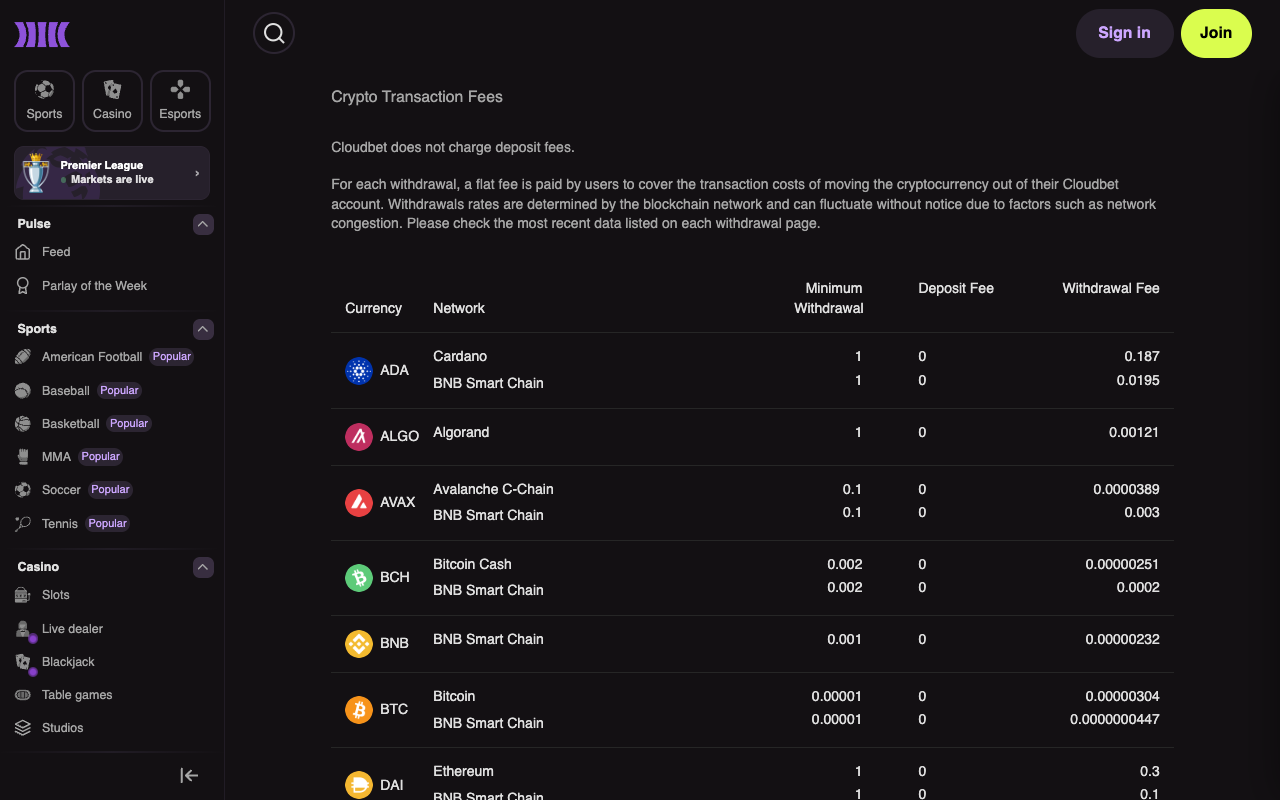The image size is (1280, 800).
Task: Click the Cloudbet logo icon
Action: click(42, 35)
